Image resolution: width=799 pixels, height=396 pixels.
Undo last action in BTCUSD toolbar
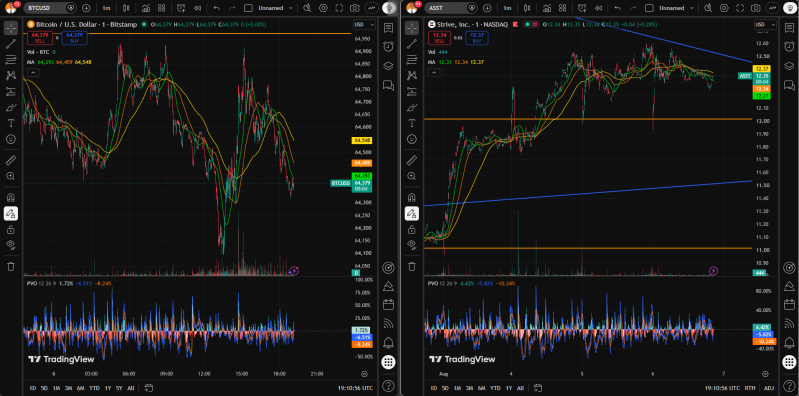click(x=217, y=8)
